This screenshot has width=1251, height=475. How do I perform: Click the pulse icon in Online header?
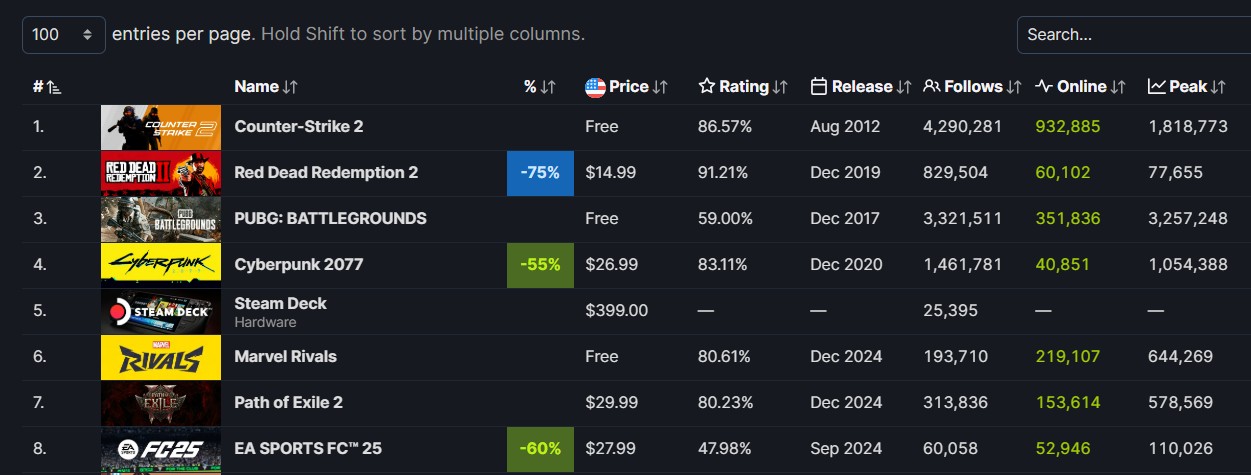pos(1043,87)
